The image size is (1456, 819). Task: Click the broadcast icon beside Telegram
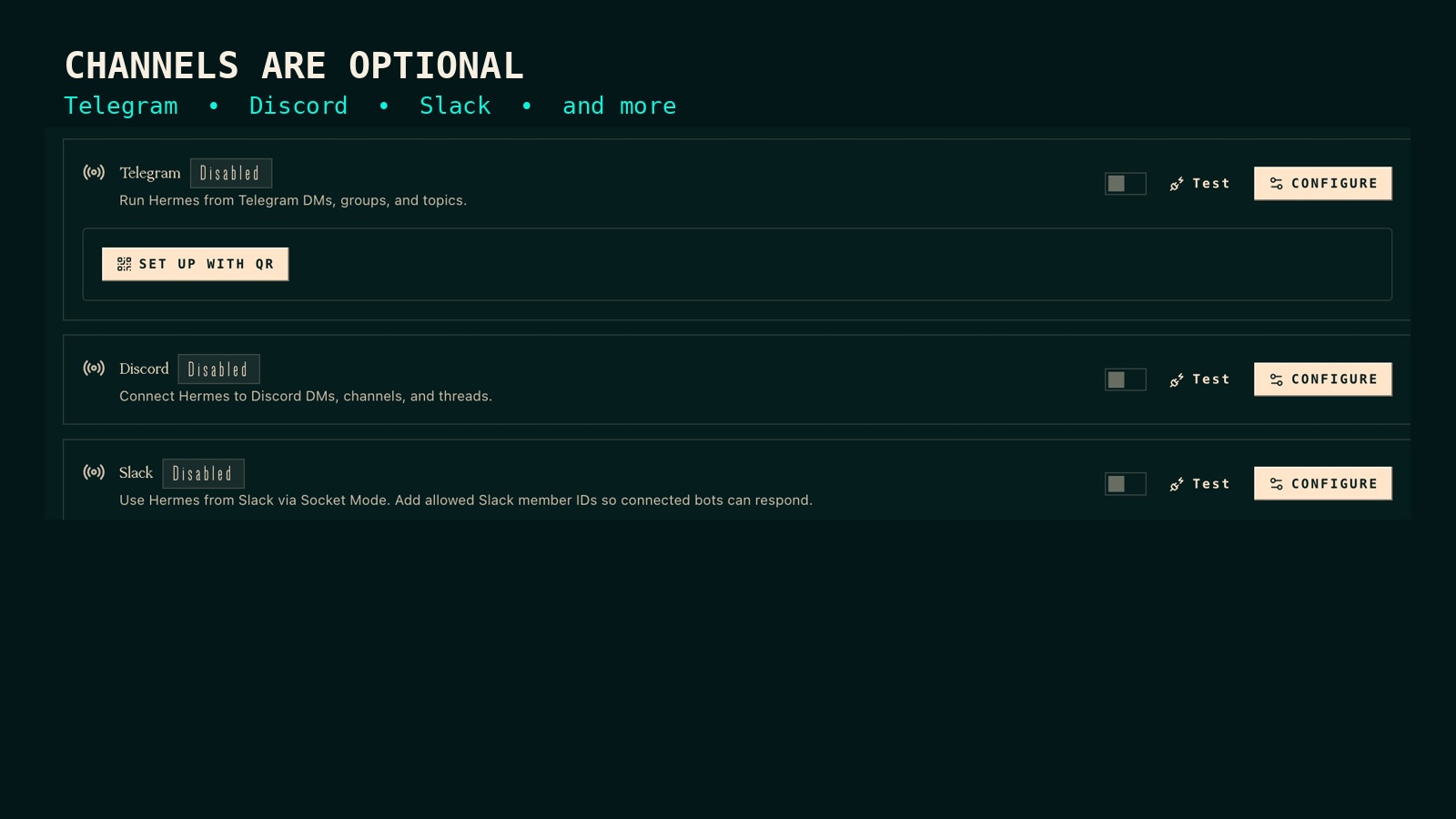coord(94,172)
